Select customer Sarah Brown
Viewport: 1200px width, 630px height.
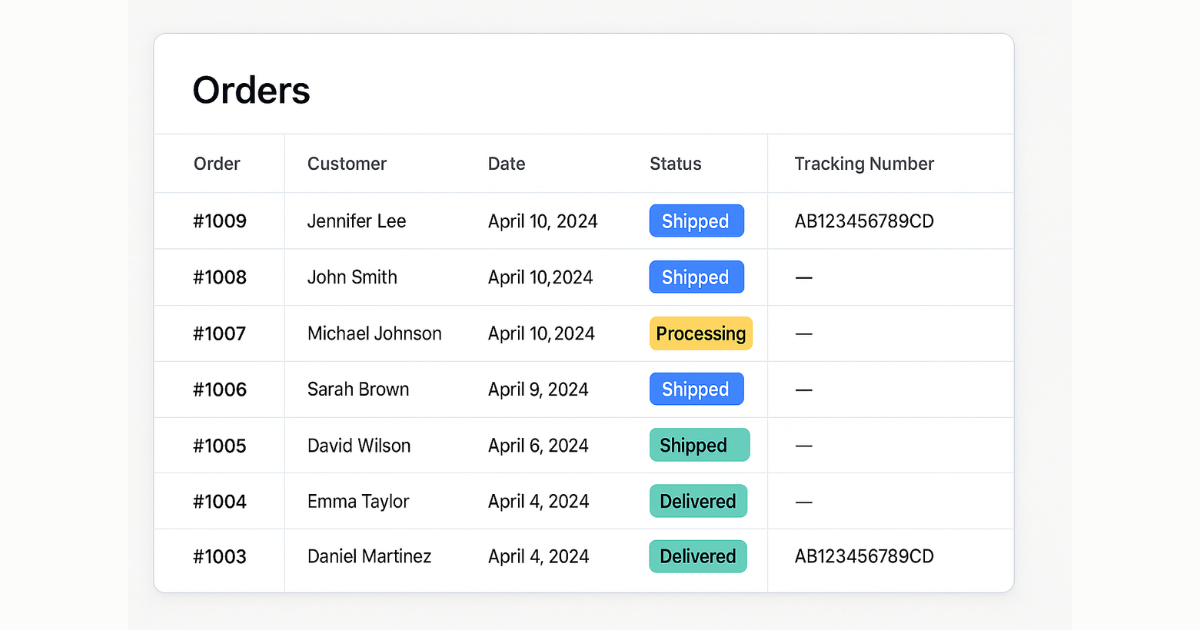click(x=358, y=389)
